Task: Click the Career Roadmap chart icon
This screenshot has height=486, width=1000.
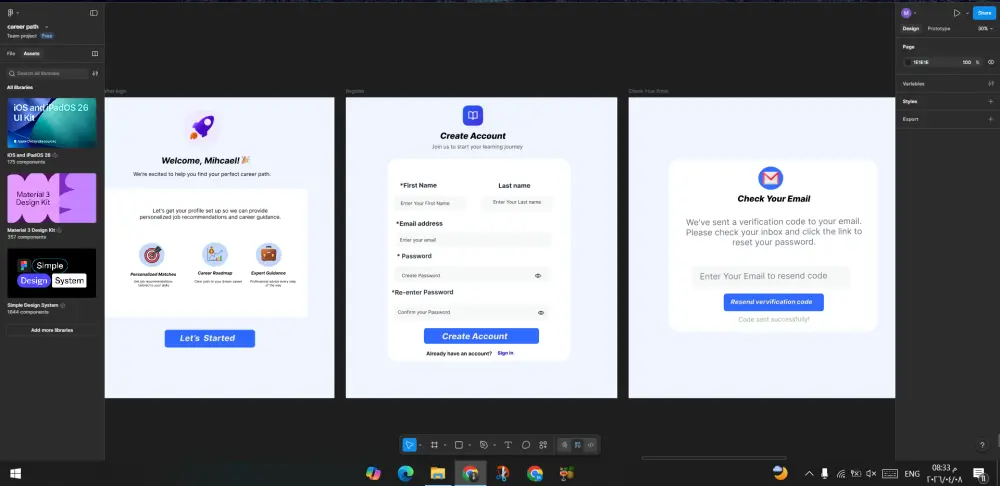Action: (215, 254)
